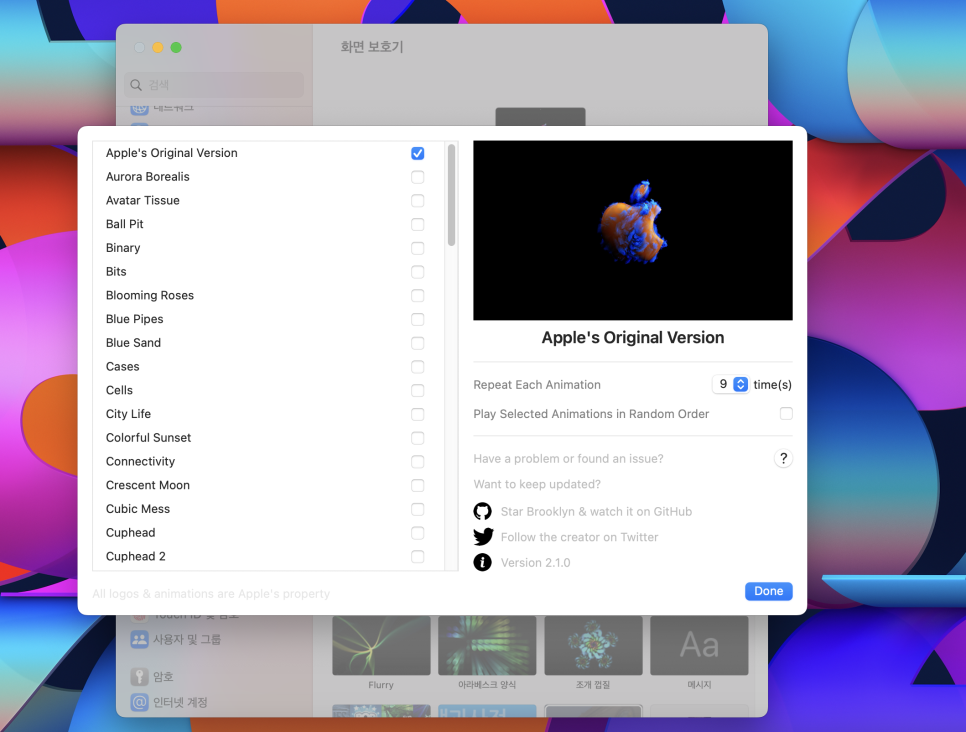Click the animation list scrollbar
The image size is (966, 732).
click(x=452, y=195)
